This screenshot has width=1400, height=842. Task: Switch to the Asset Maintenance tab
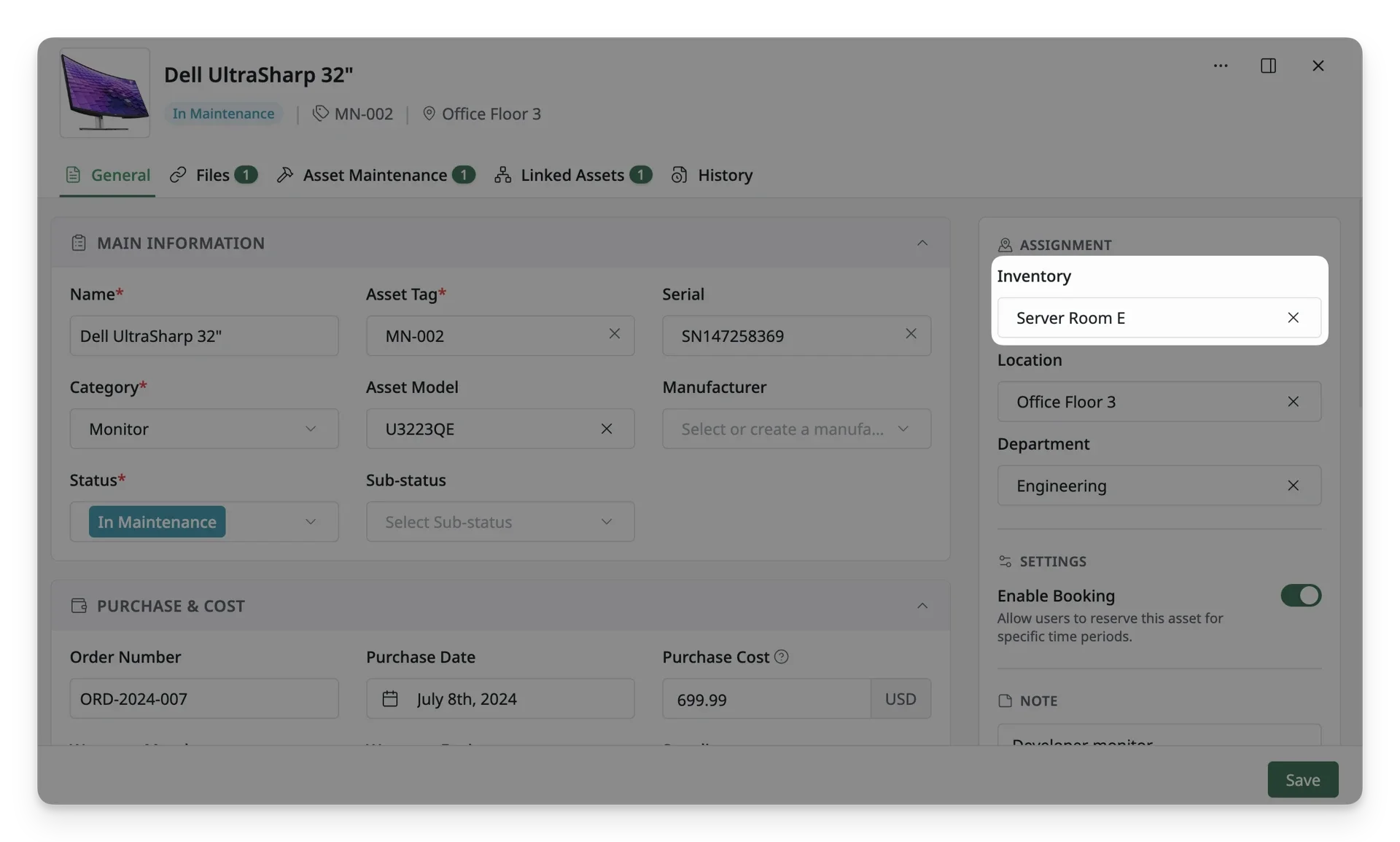pyautogui.click(x=376, y=175)
